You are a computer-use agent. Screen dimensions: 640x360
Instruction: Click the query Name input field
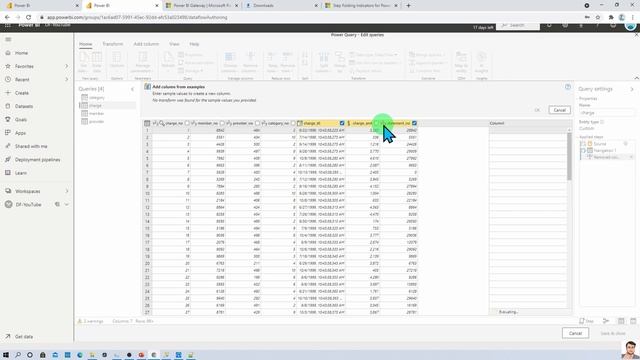[x=607, y=113]
